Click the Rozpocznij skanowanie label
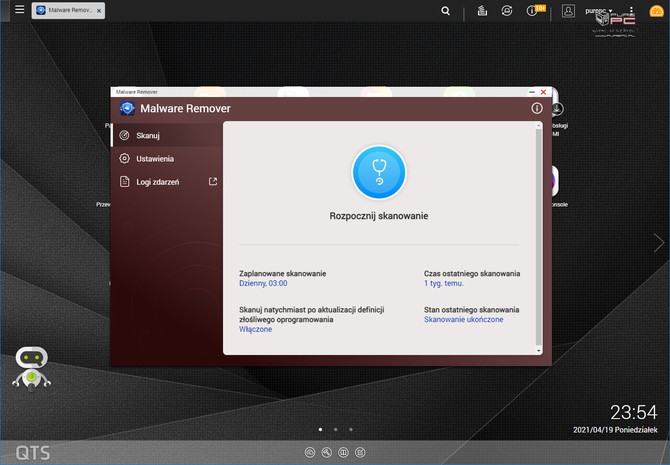The height and width of the screenshot is (465, 670). [x=379, y=216]
